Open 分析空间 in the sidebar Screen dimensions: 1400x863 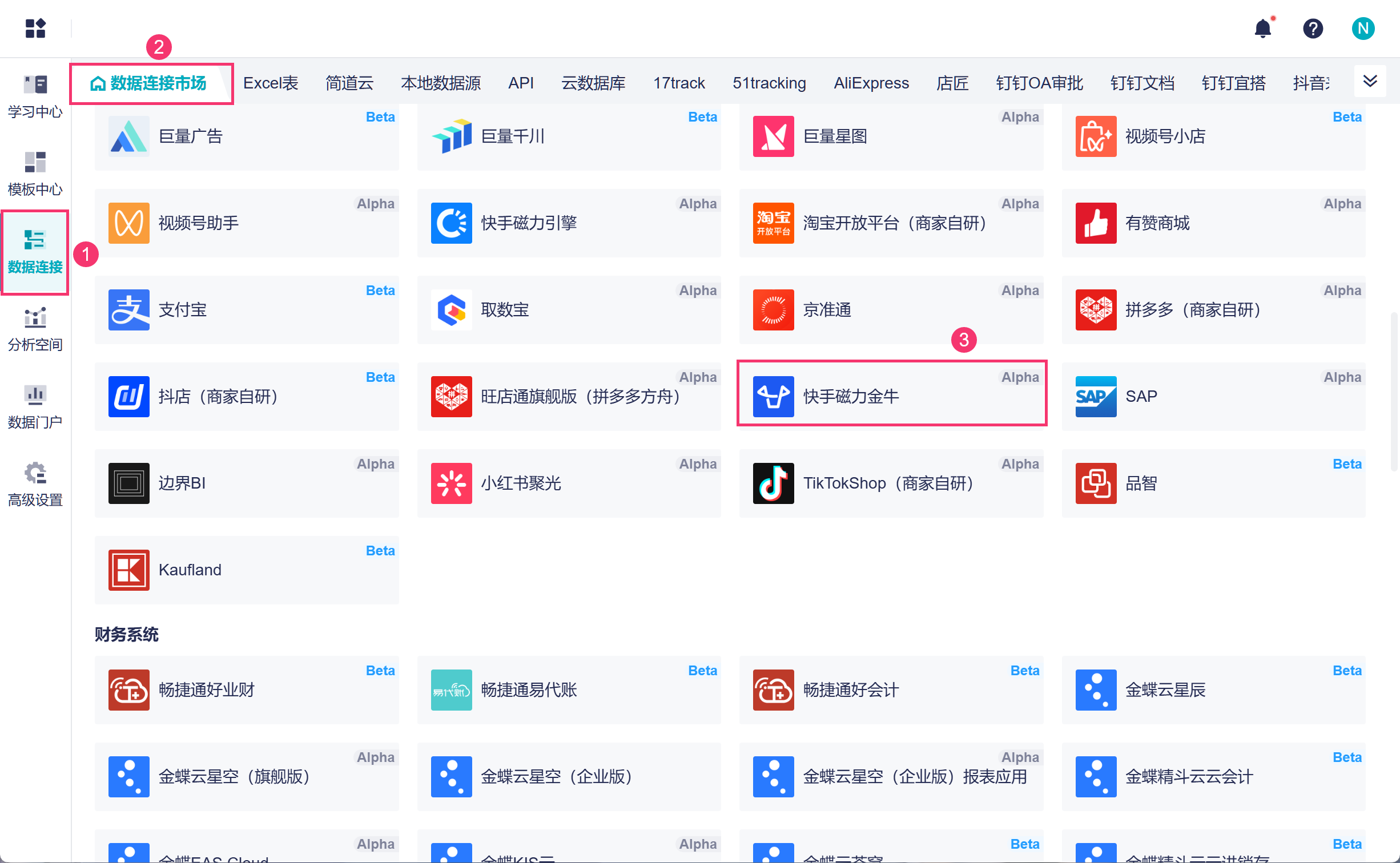(x=35, y=329)
